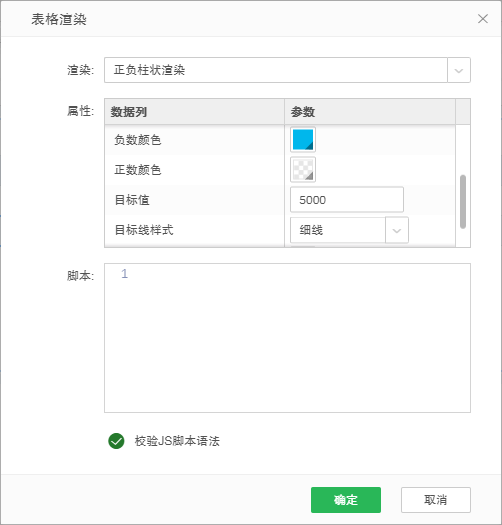The height and width of the screenshot is (525, 502).
Task: Select the 正数颜色 property row label
Action: [x=138, y=170]
